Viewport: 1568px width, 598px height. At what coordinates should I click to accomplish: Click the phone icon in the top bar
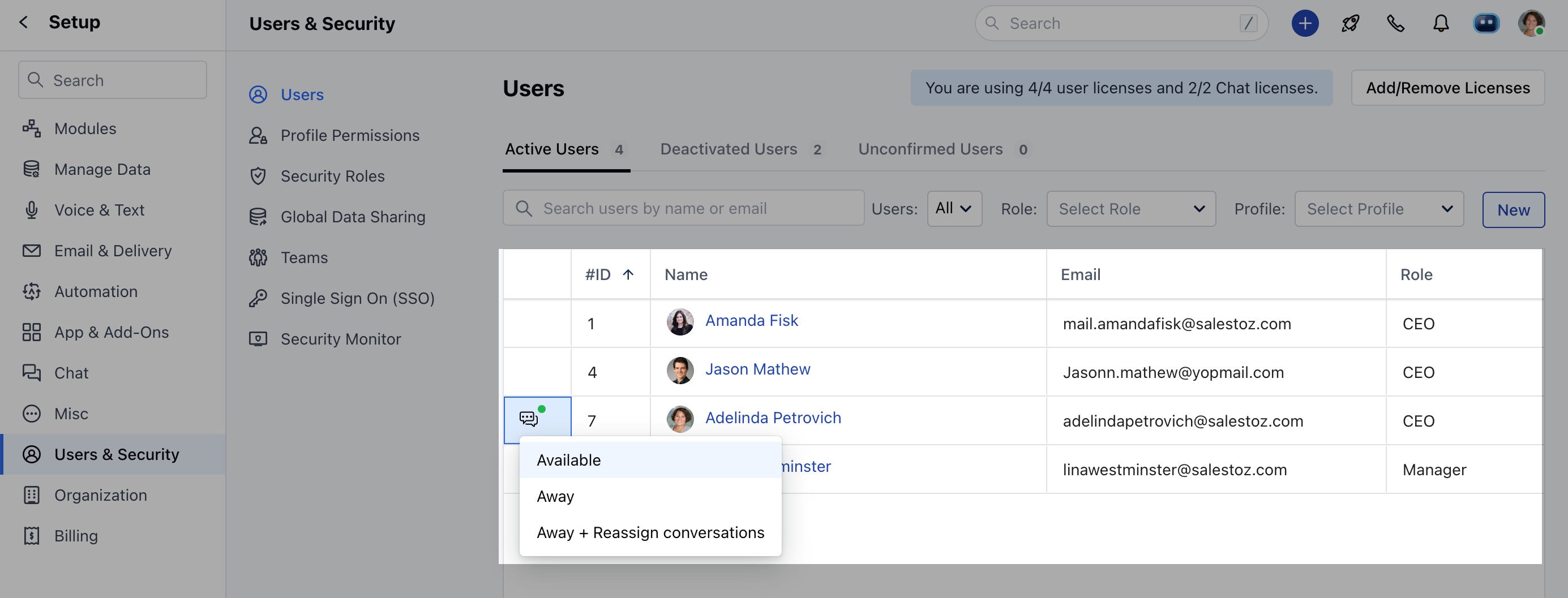(1395, 23)
